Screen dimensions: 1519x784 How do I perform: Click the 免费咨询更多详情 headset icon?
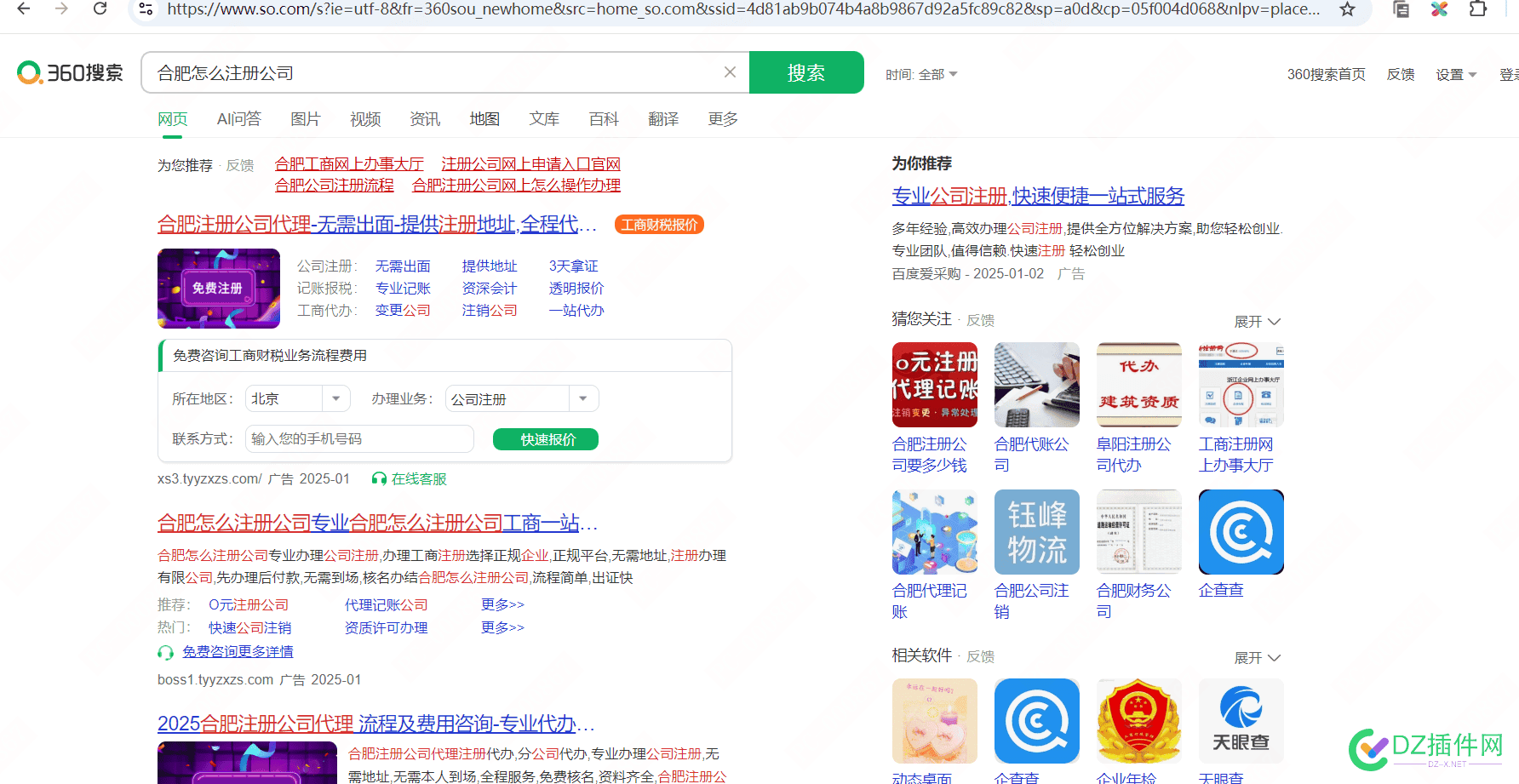point(166,653)
